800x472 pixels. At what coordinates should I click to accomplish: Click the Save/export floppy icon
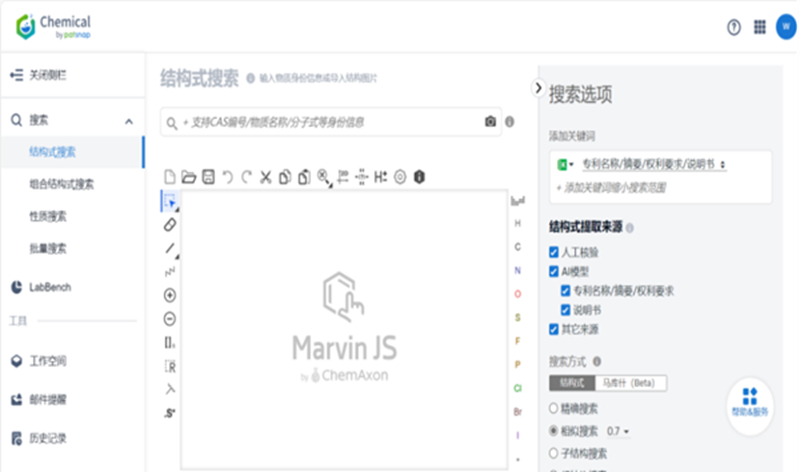tap(208, 177)
